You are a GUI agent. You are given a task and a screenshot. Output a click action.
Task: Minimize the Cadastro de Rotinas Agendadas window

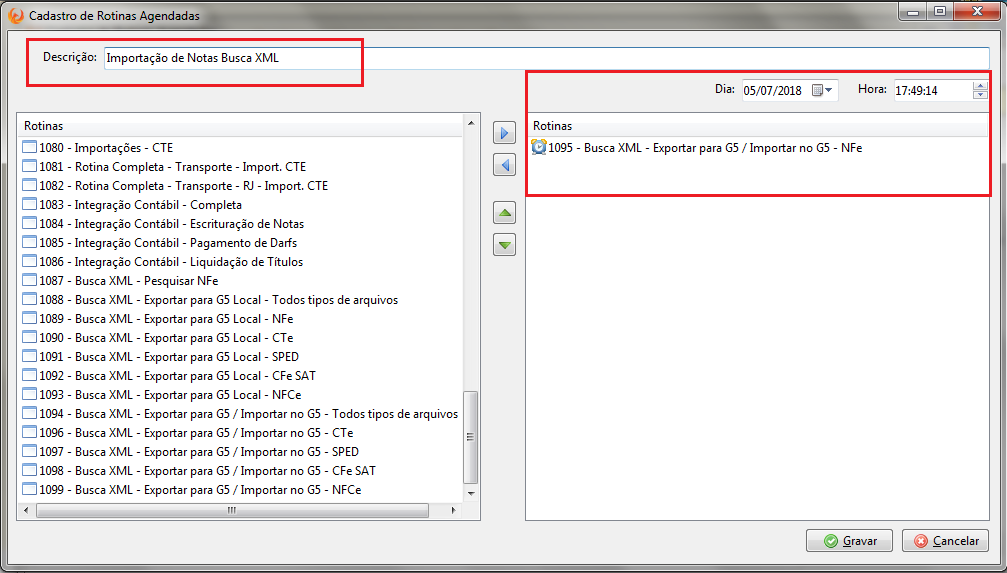[x=913, y=11]
